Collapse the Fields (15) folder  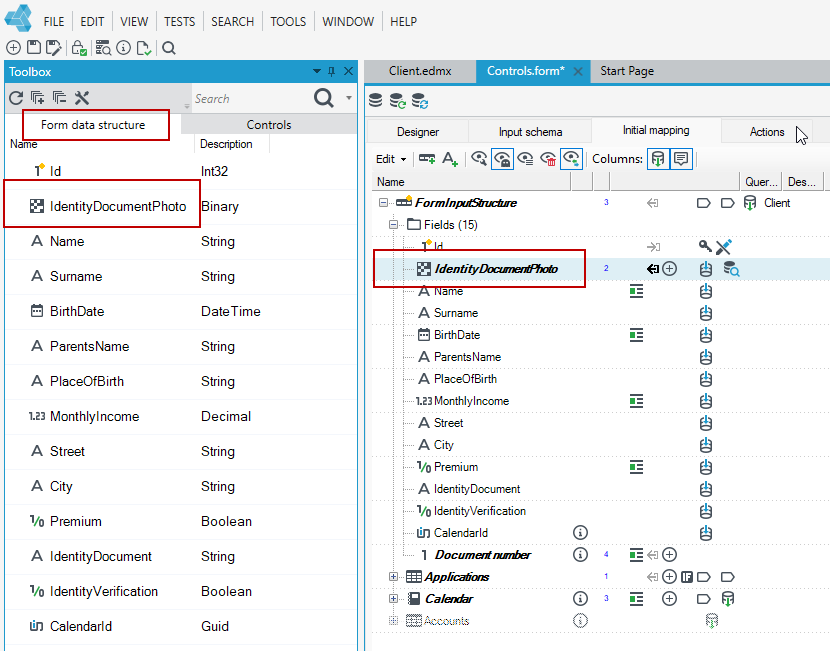point(393,224)
